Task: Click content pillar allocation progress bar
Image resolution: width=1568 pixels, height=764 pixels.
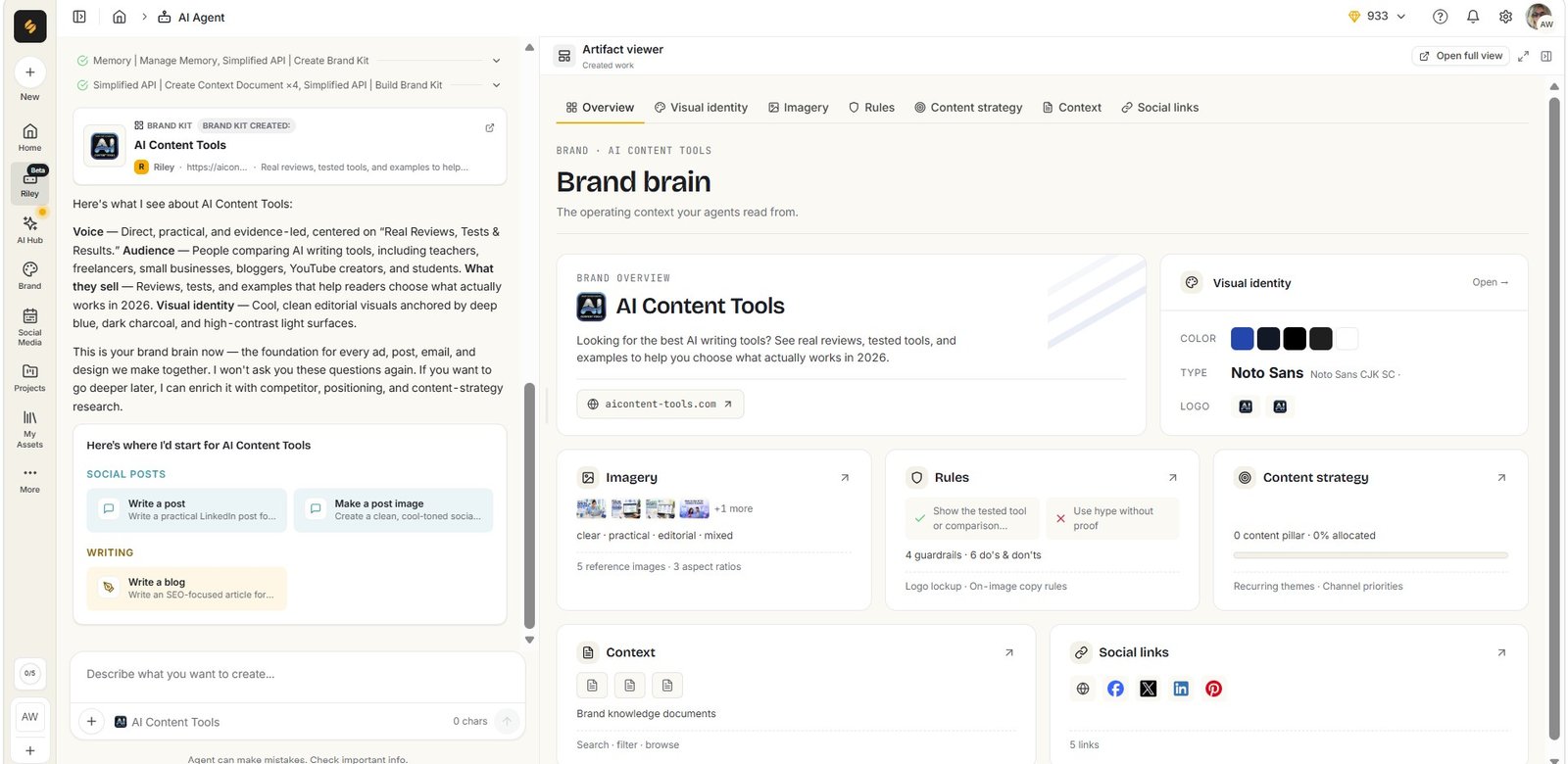Action: click(1370, 555)
